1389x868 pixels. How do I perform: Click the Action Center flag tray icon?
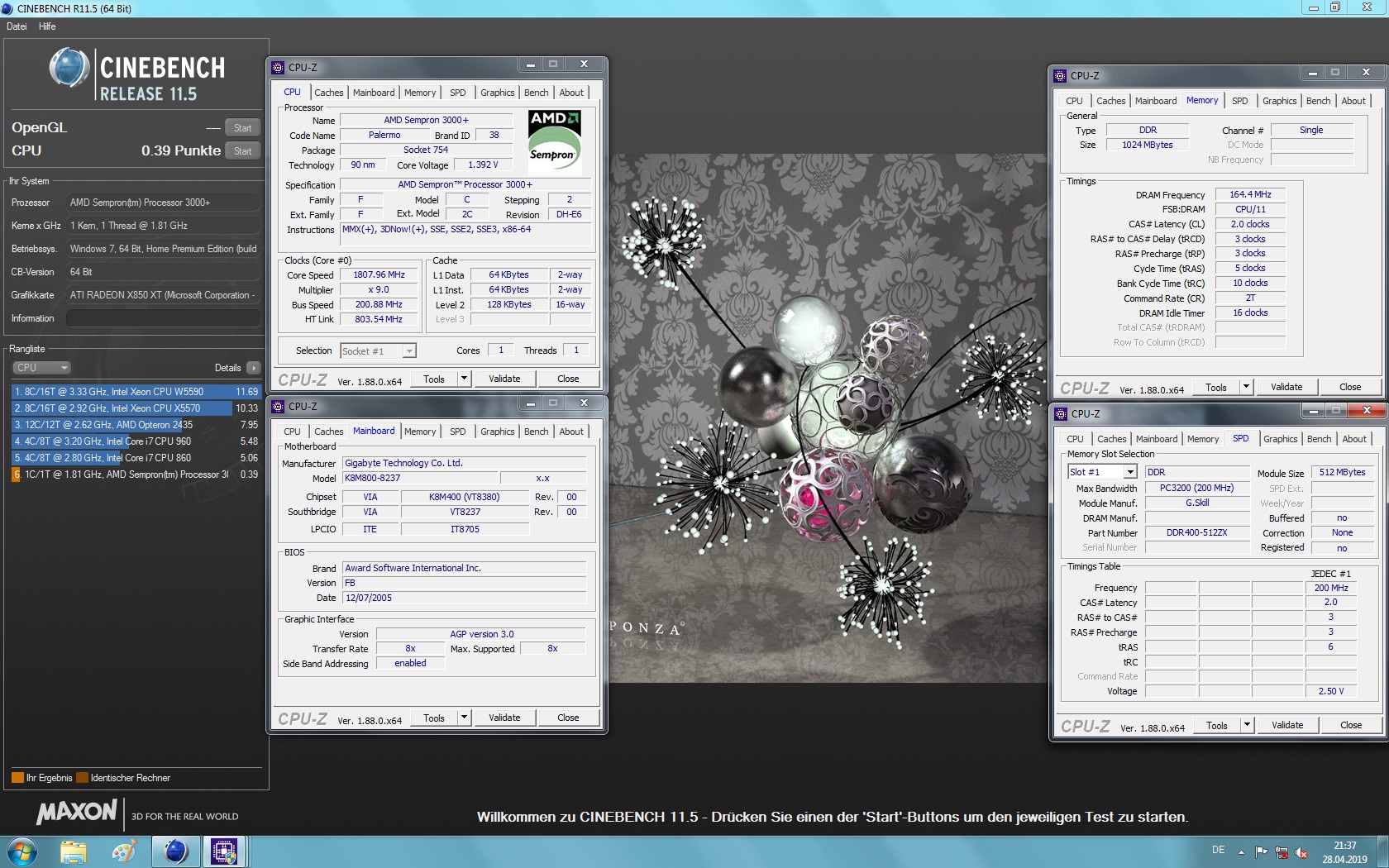coord(1261,852)
